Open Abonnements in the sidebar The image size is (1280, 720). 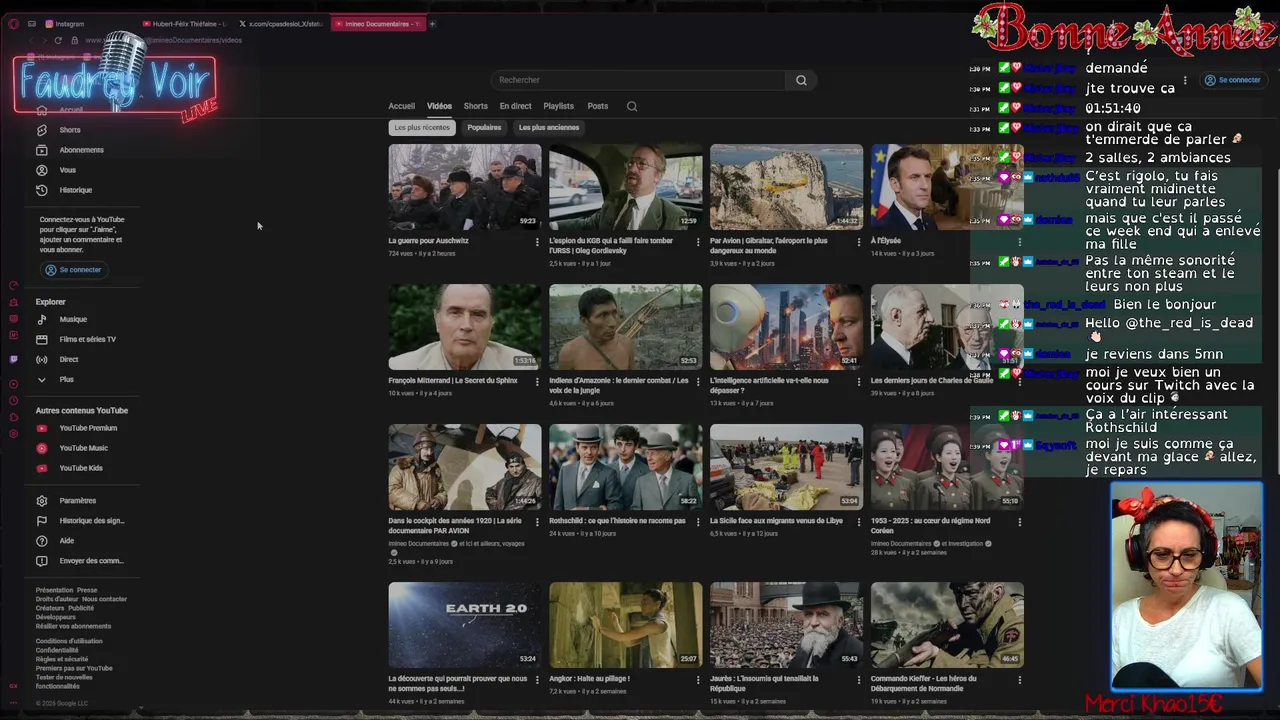pos(81,150)
